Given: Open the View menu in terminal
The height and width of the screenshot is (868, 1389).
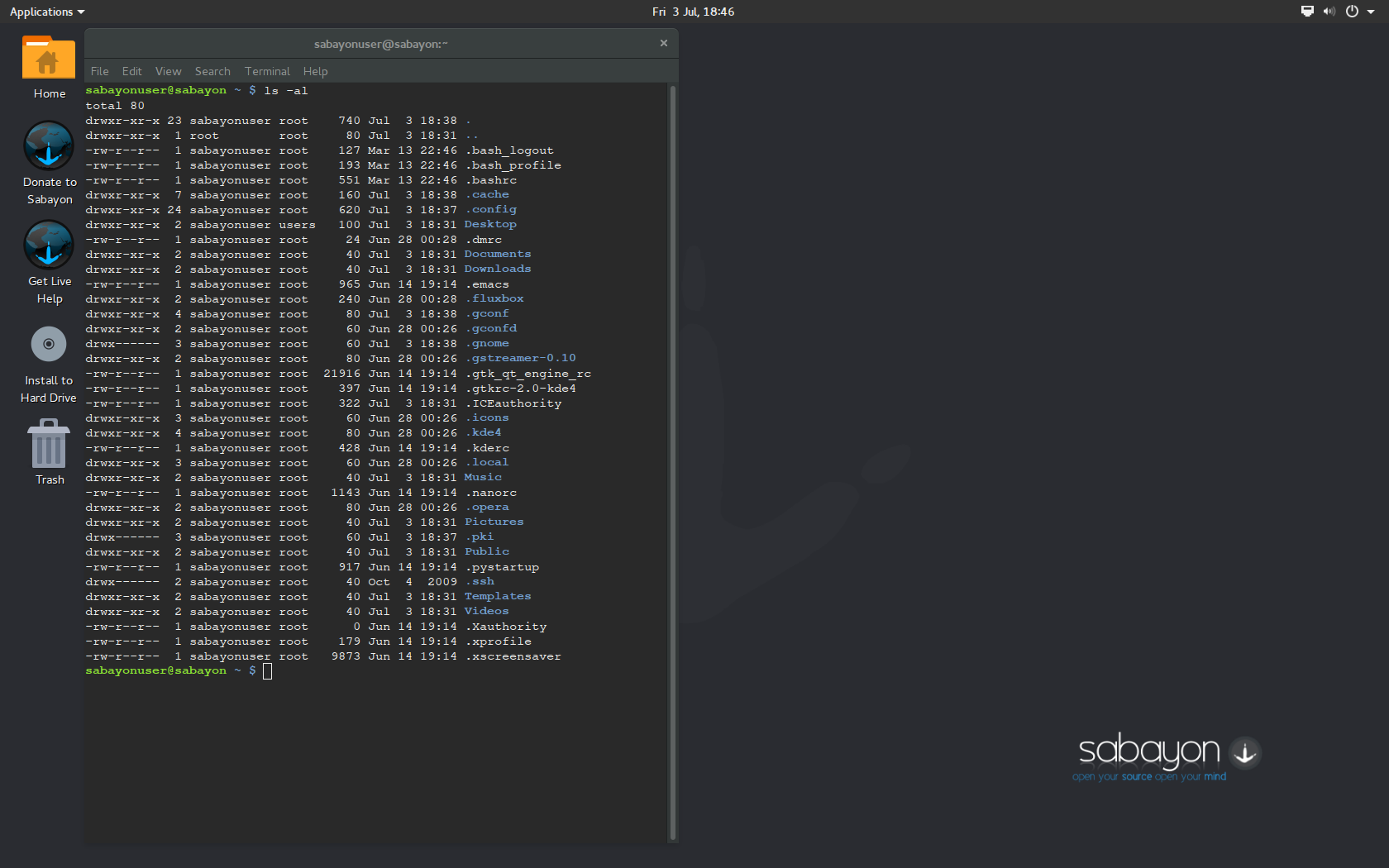Looking at the screenshot, I should click(168, 71).
